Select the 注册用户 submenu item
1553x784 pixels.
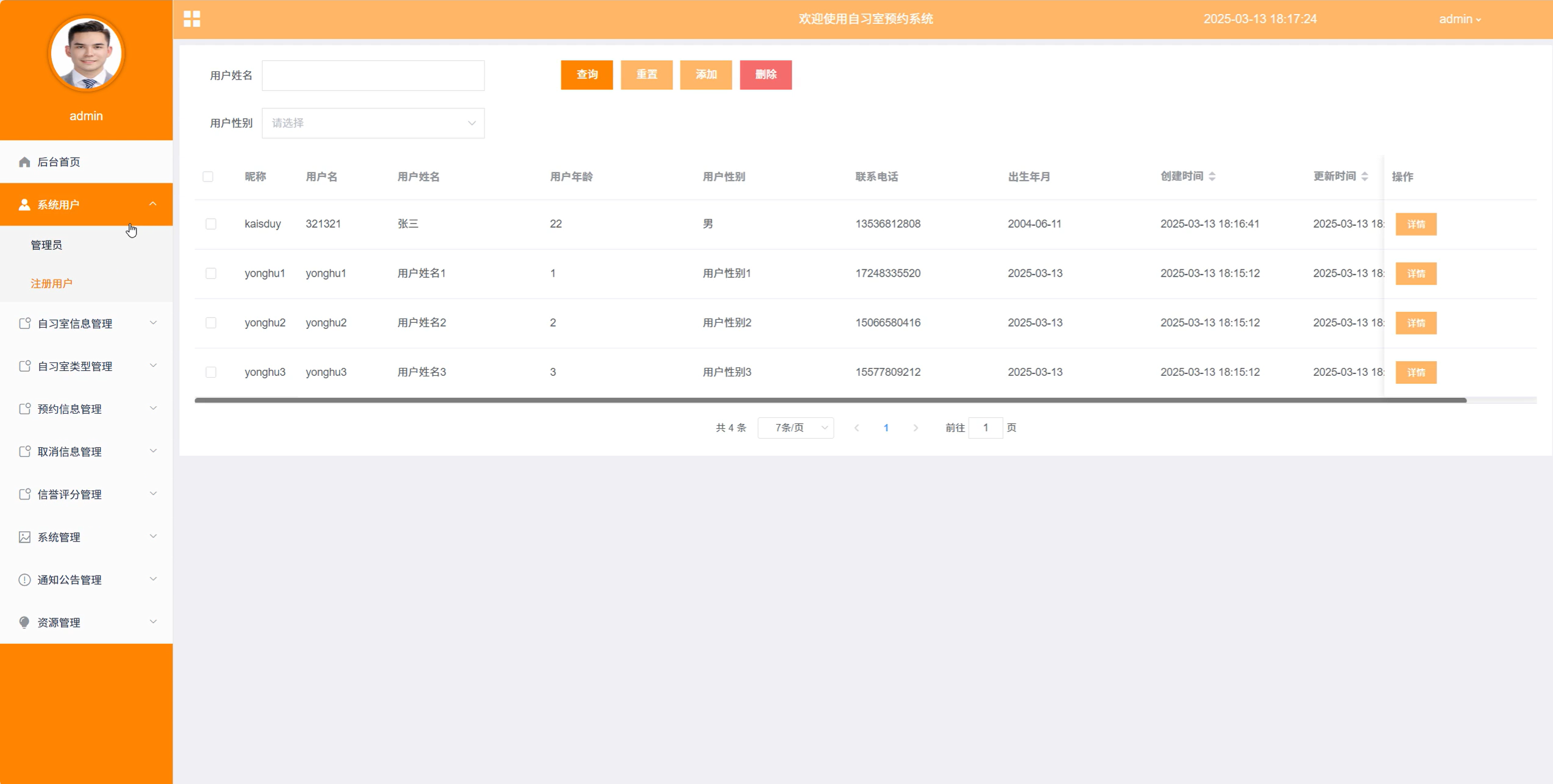[x=51, y=283]
